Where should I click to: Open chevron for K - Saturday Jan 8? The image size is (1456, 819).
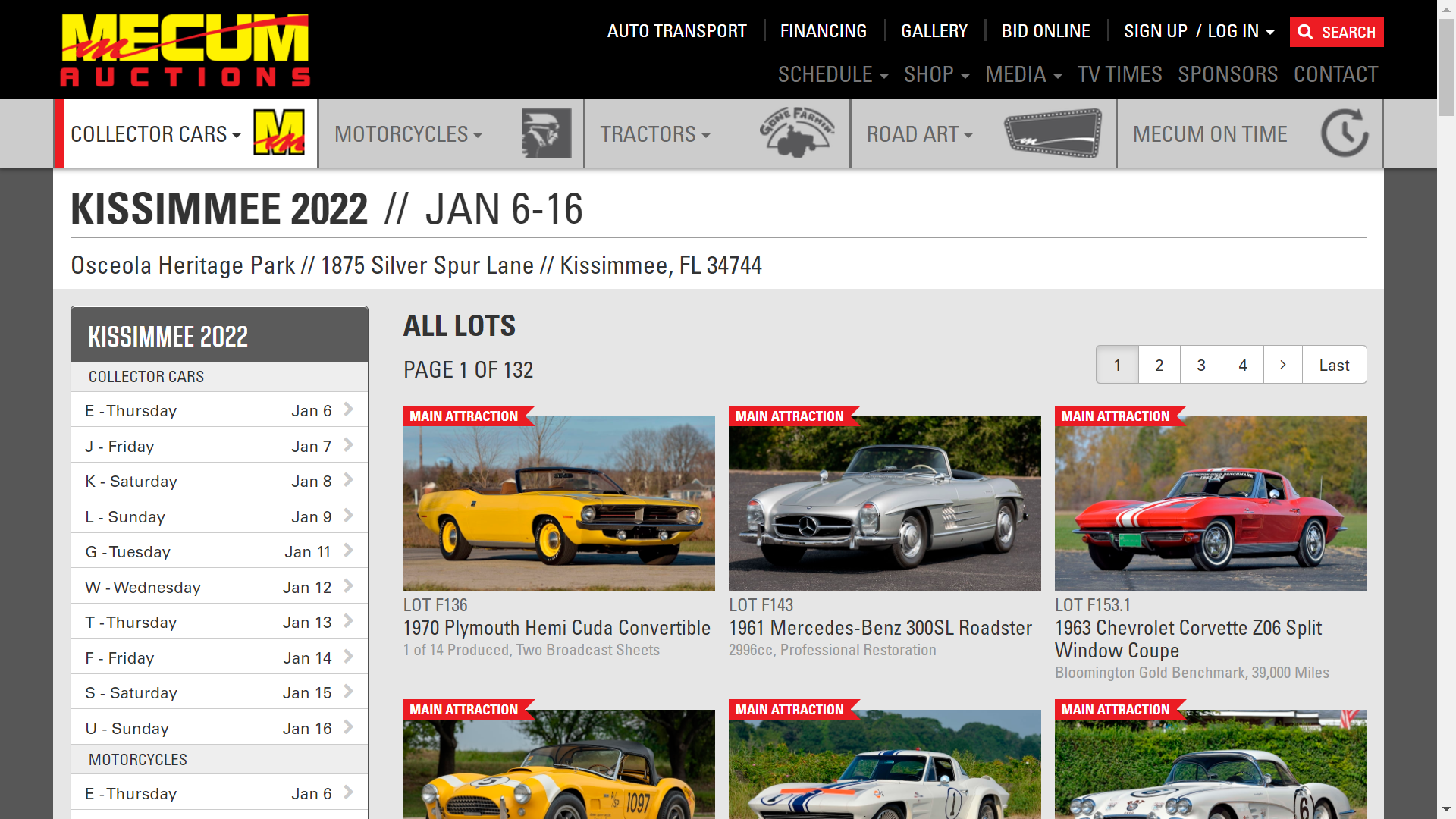tap(349, 480)
